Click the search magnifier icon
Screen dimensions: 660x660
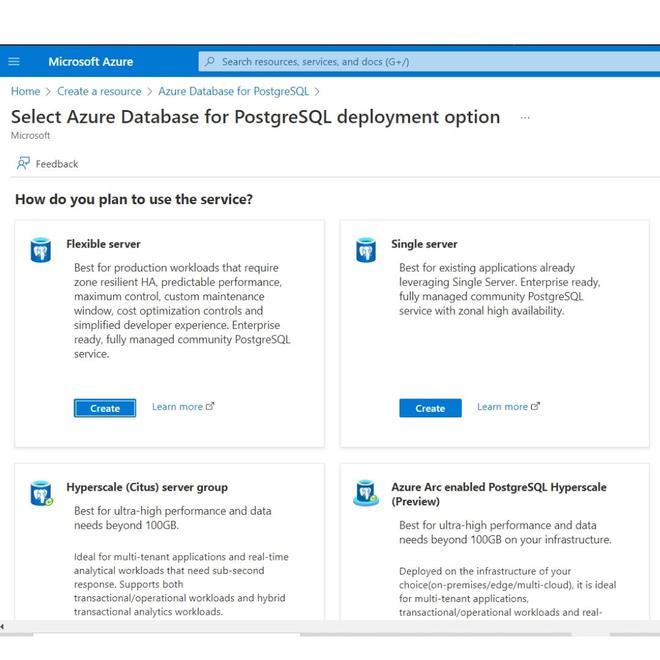tap(210, 62)
